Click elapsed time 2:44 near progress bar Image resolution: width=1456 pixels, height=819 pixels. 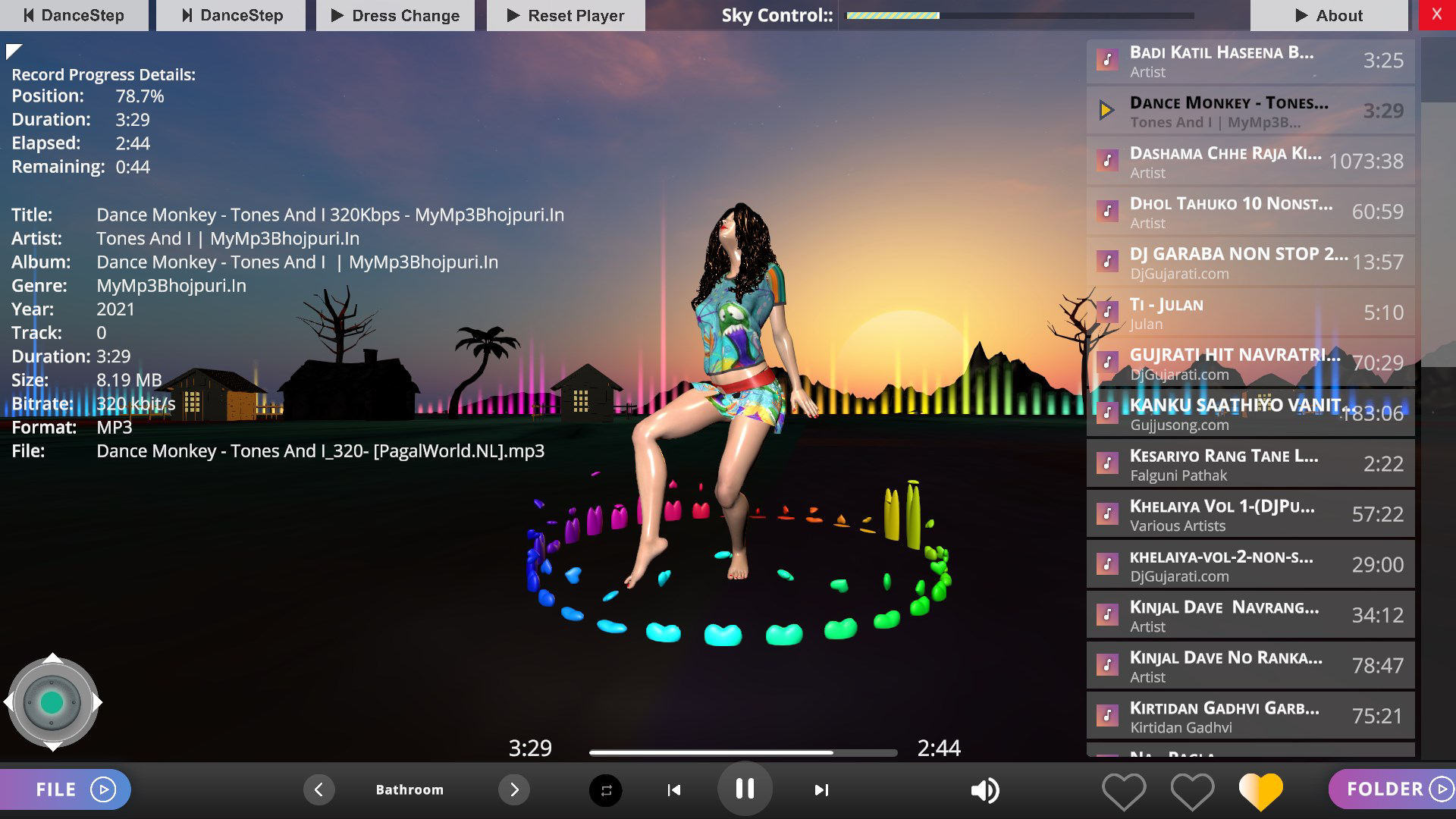[939, 748]
